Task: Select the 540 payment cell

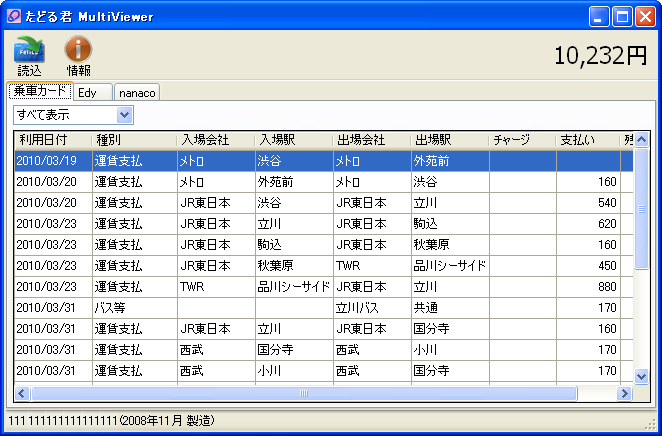Action: tap(588, 203)
